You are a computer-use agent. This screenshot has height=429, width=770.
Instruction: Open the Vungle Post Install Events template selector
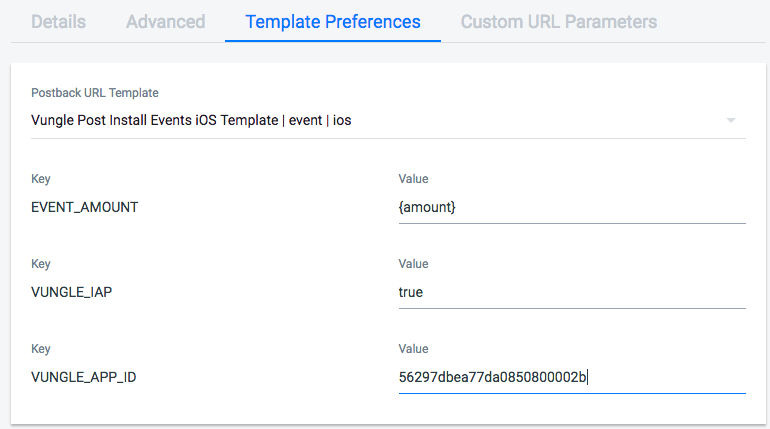(x=388, y=120)
